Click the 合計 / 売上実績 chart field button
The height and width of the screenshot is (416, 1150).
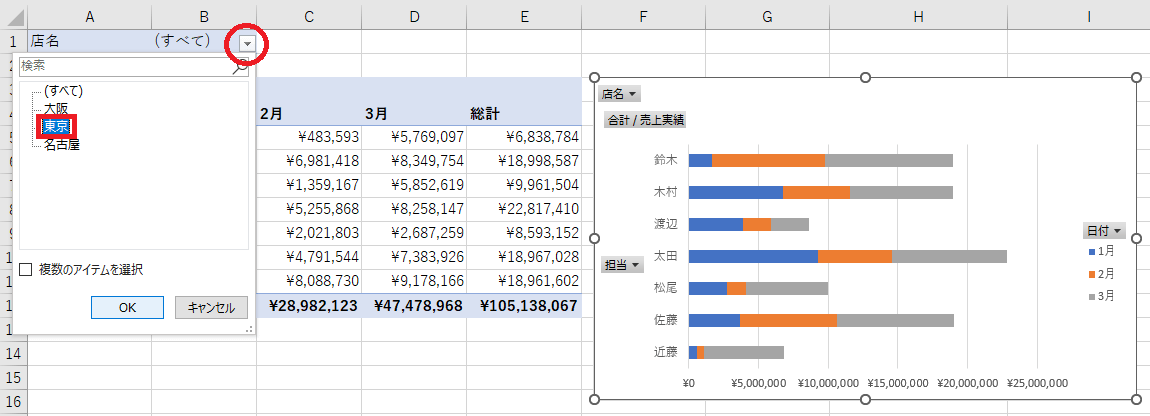[x=646, y=120]
